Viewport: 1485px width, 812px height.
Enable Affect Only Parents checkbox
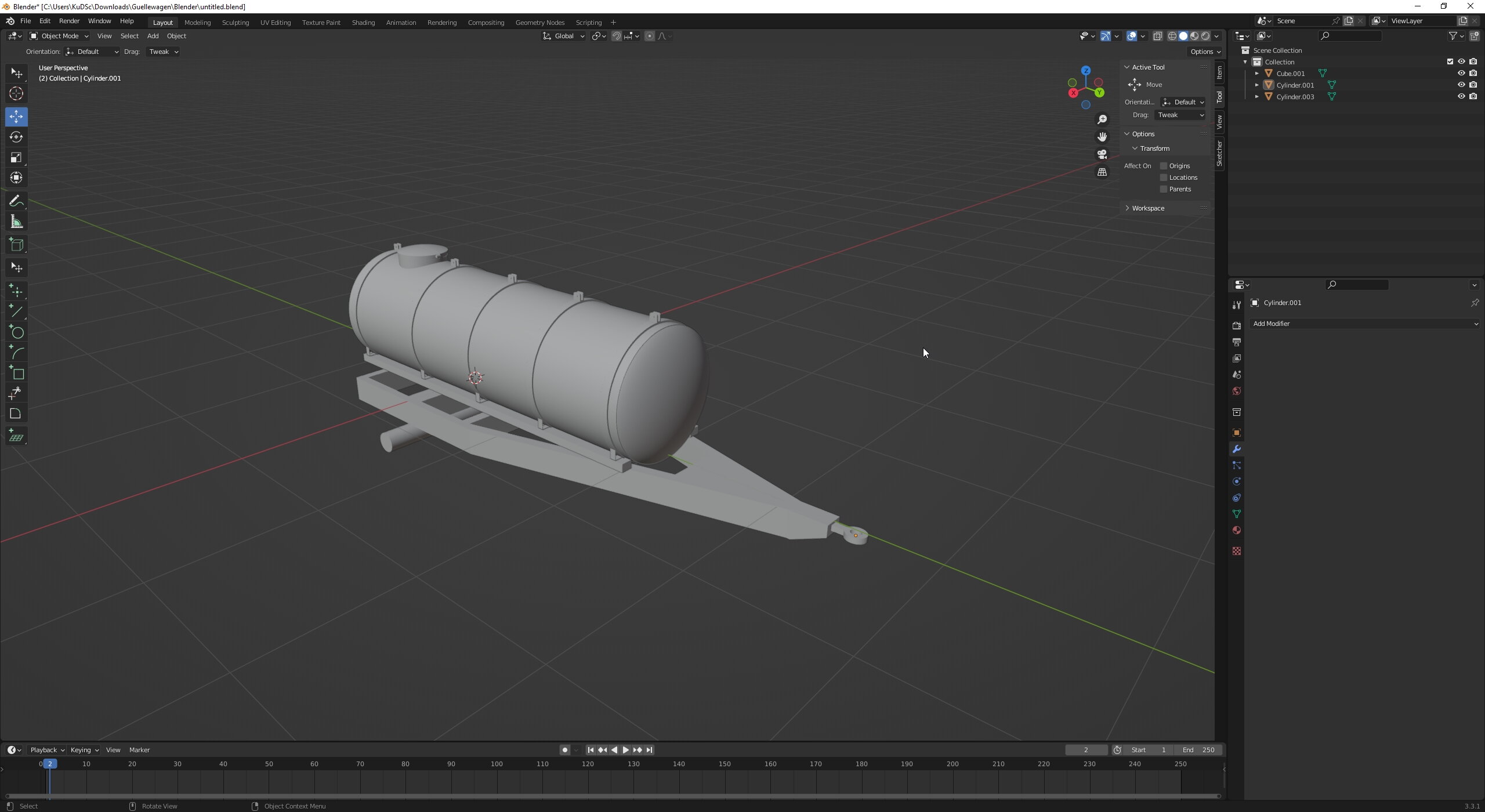coord(1163,189)
